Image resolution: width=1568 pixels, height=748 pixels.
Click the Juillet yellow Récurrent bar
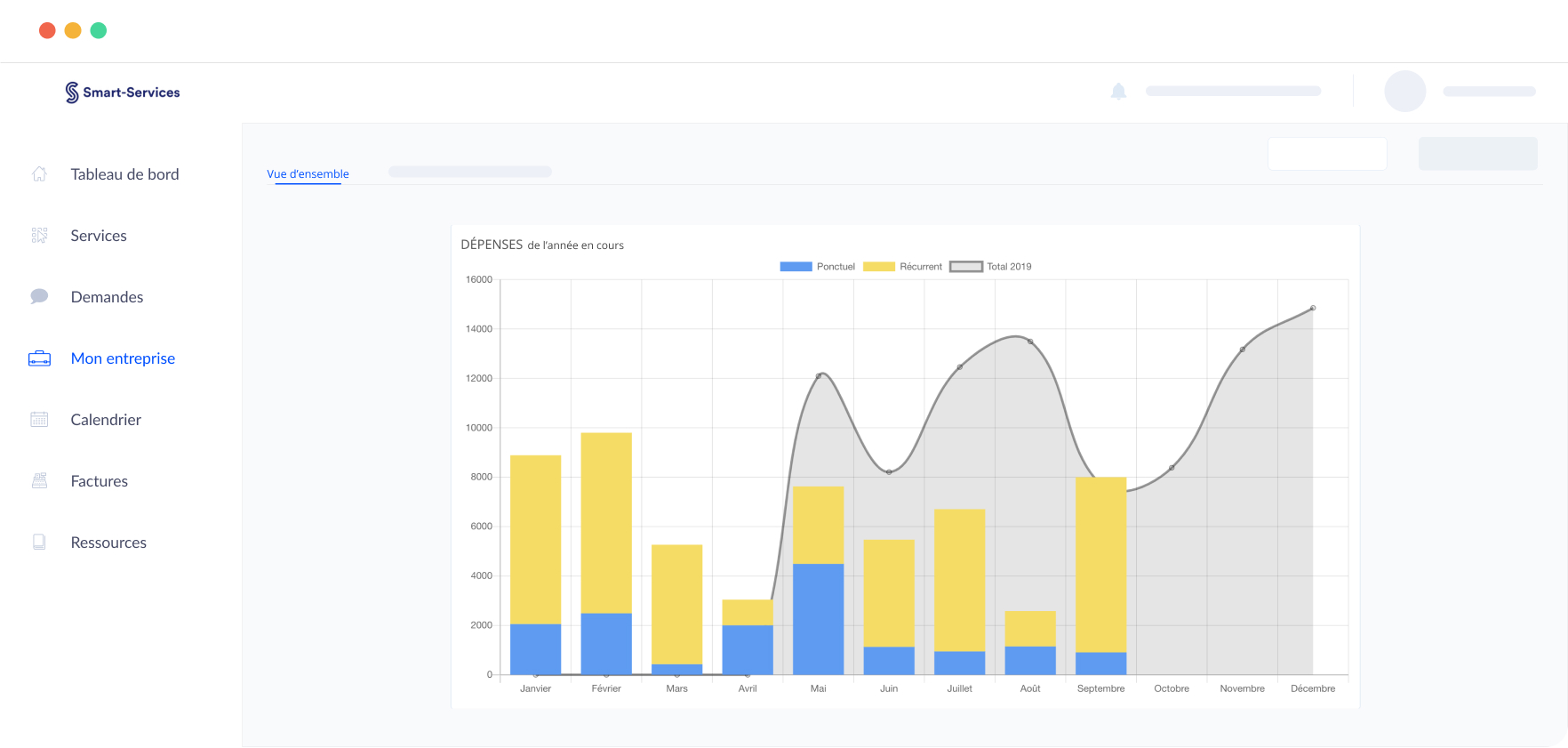tap(959, 581)
